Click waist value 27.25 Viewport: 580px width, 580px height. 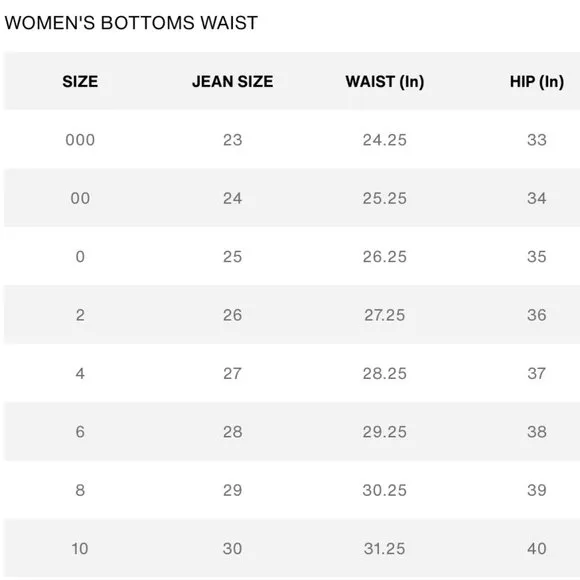pyautogui.click(x=385, y=315)
